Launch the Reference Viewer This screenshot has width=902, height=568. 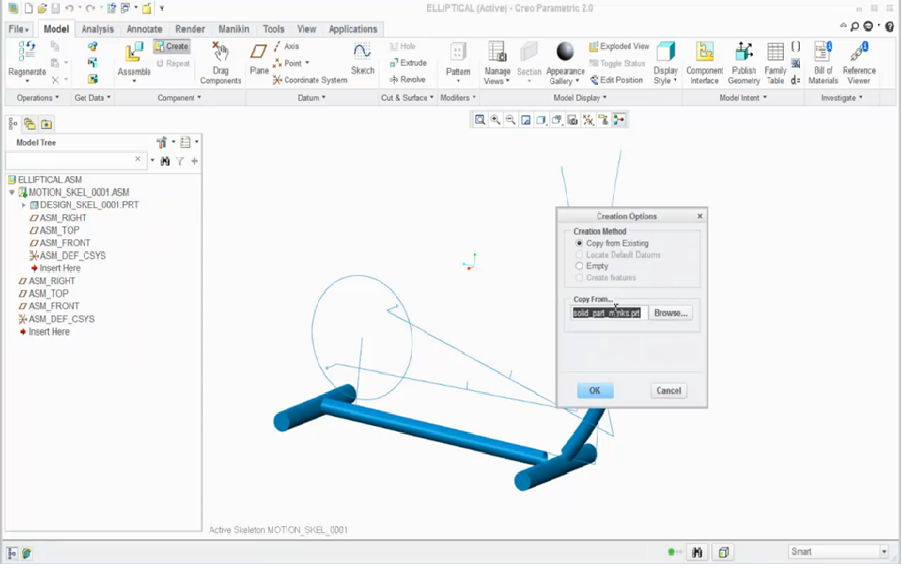point(859,63)
